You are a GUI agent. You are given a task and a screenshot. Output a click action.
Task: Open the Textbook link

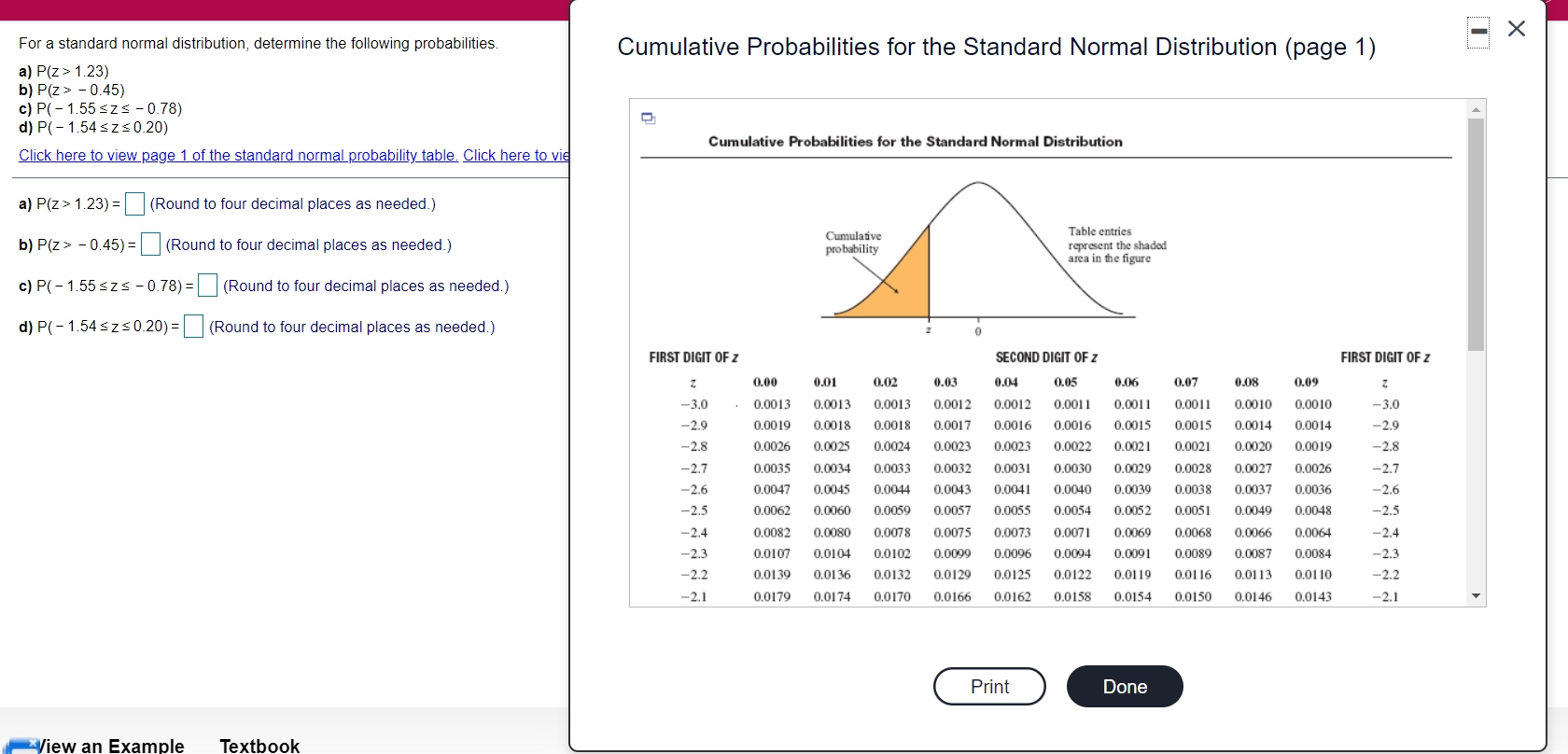point(259,745)
